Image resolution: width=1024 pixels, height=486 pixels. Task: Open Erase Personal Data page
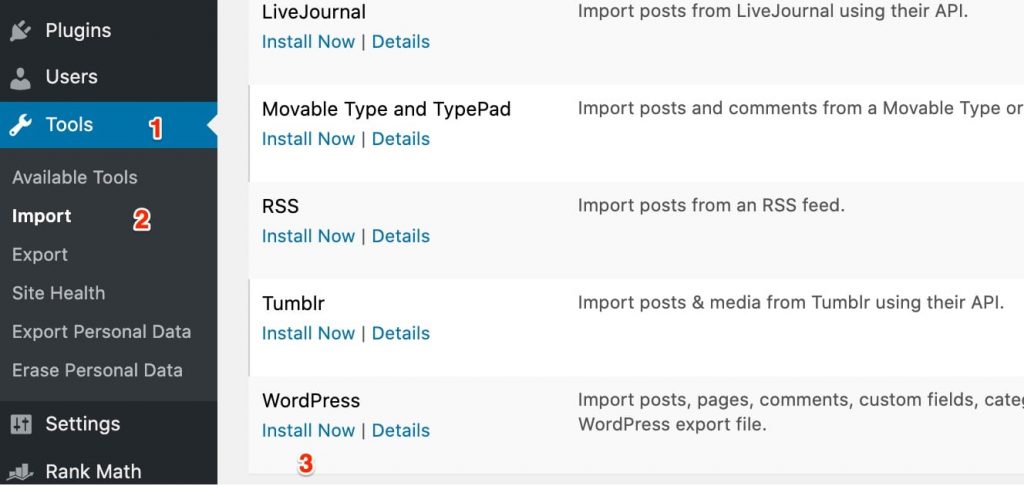97,370
